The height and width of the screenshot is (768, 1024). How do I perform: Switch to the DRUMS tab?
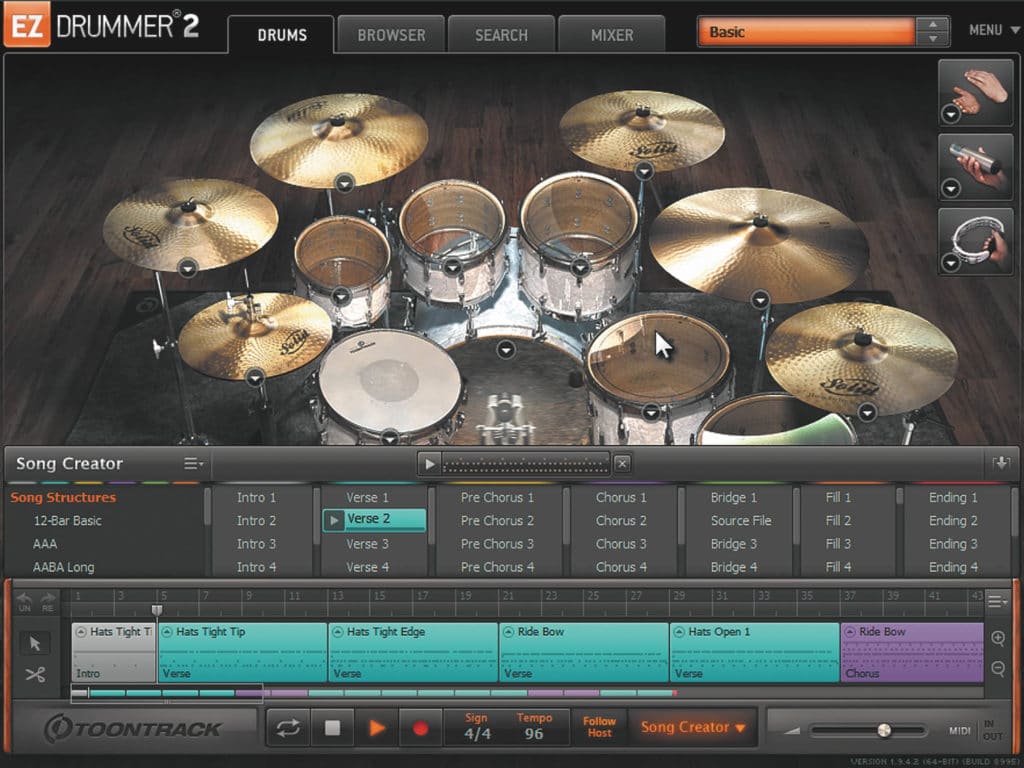click(x=281, y=35)
